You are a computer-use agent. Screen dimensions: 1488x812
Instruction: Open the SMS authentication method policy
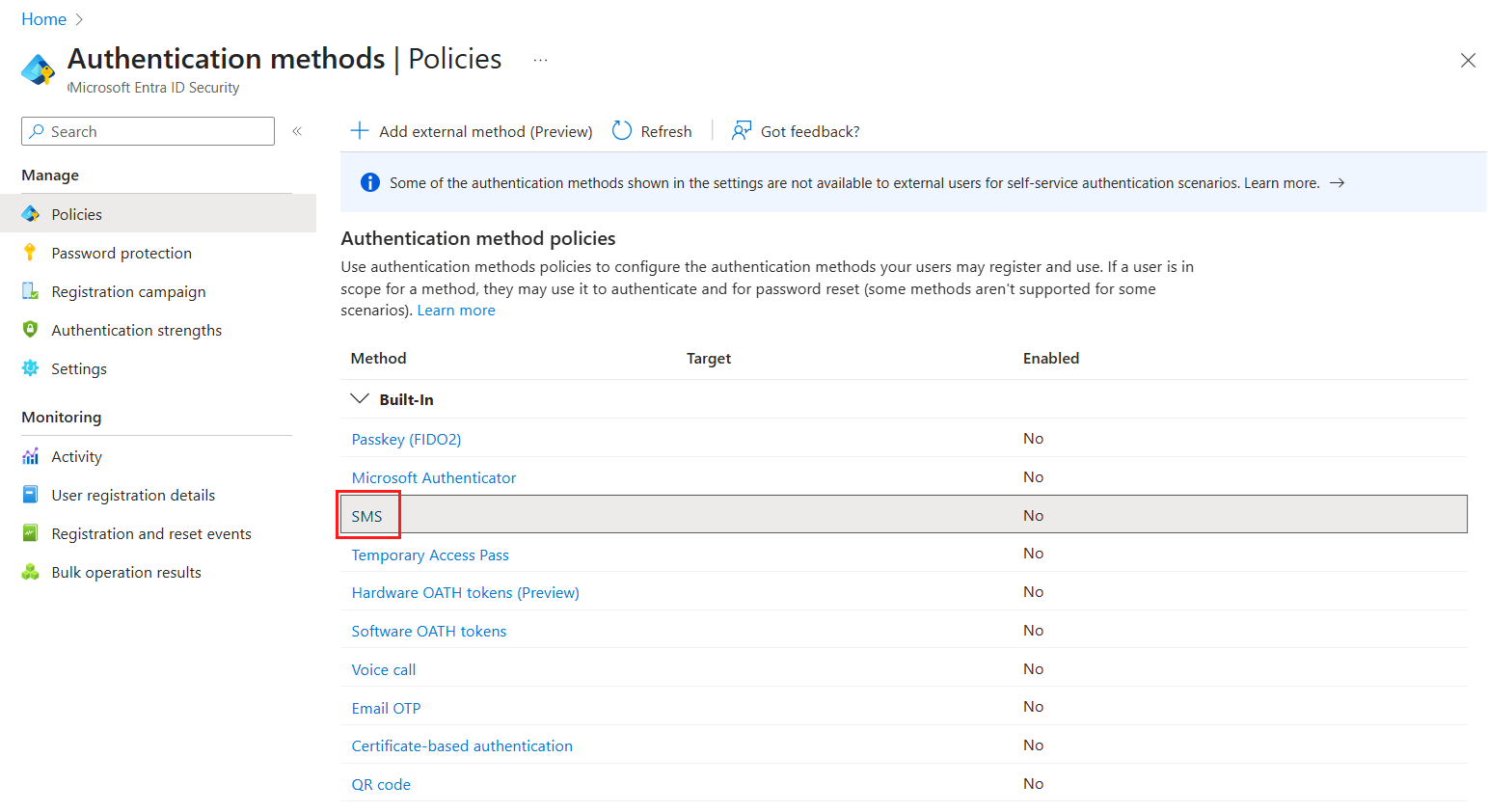click(x=365, y=515)
